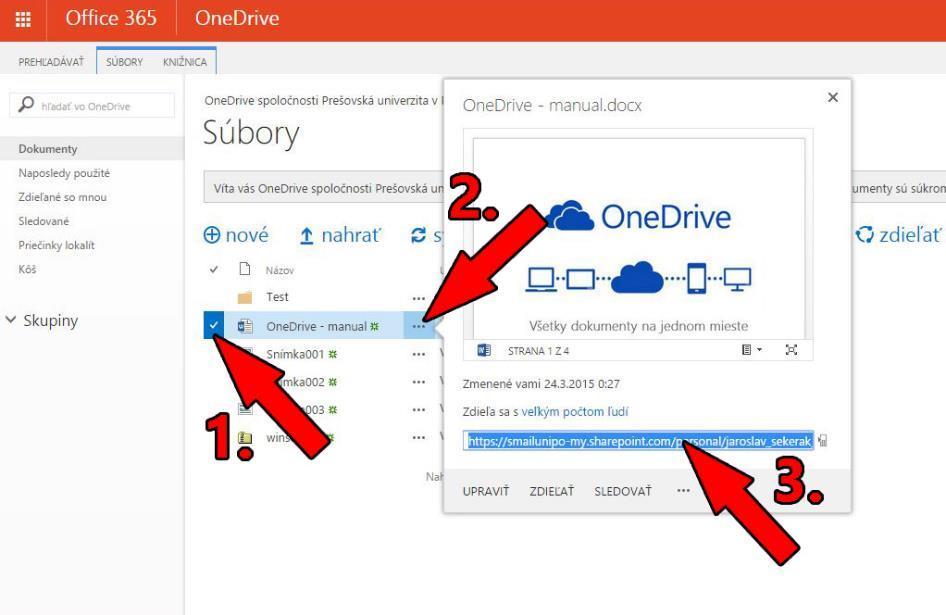This screenshot has width=946, height=615.
Task: Open ellipsis menu for the Snímka003 row
Action: (x=419, y=410)
